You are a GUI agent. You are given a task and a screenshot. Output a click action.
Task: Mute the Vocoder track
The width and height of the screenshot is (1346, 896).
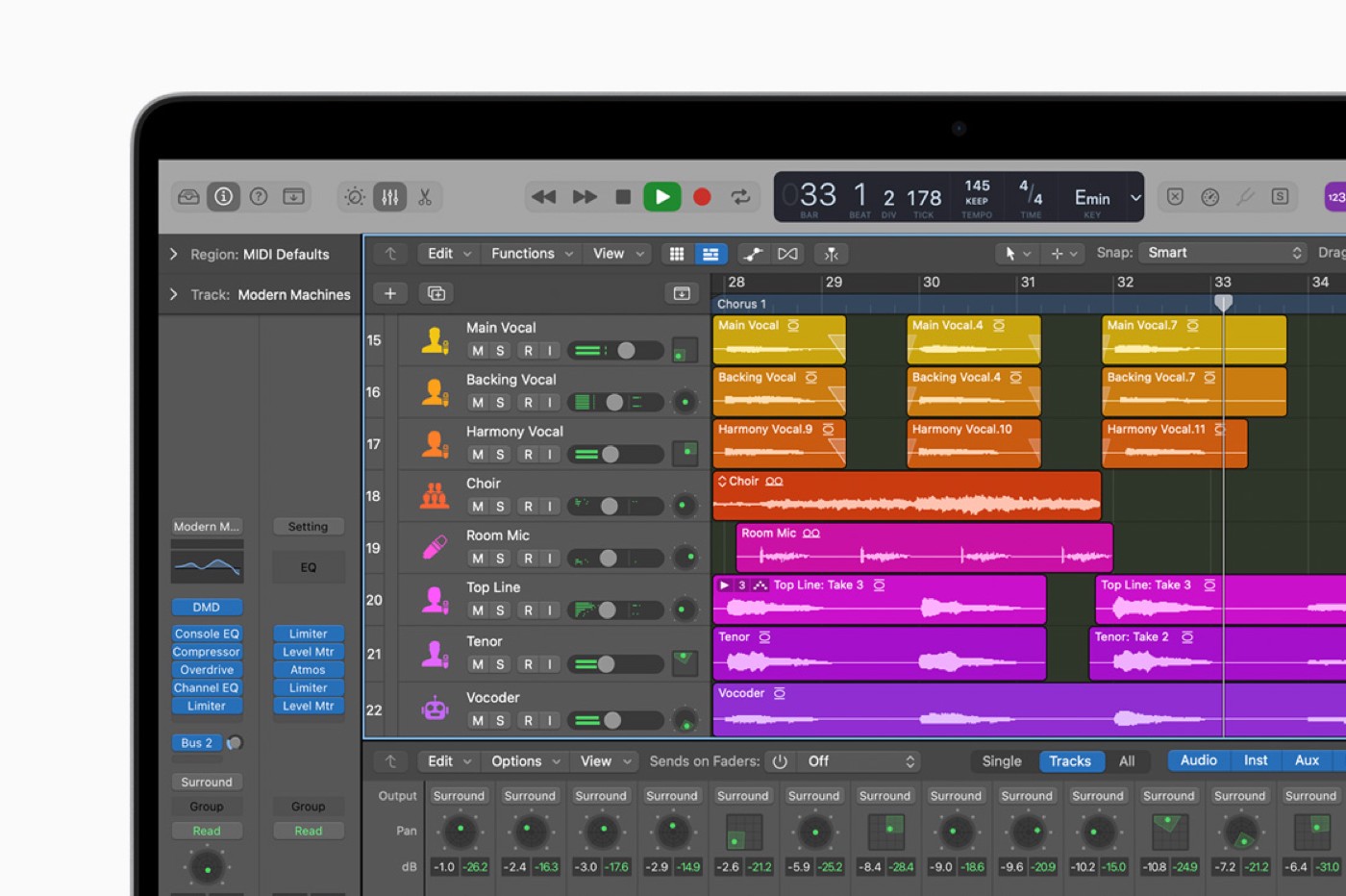point(478,720)
